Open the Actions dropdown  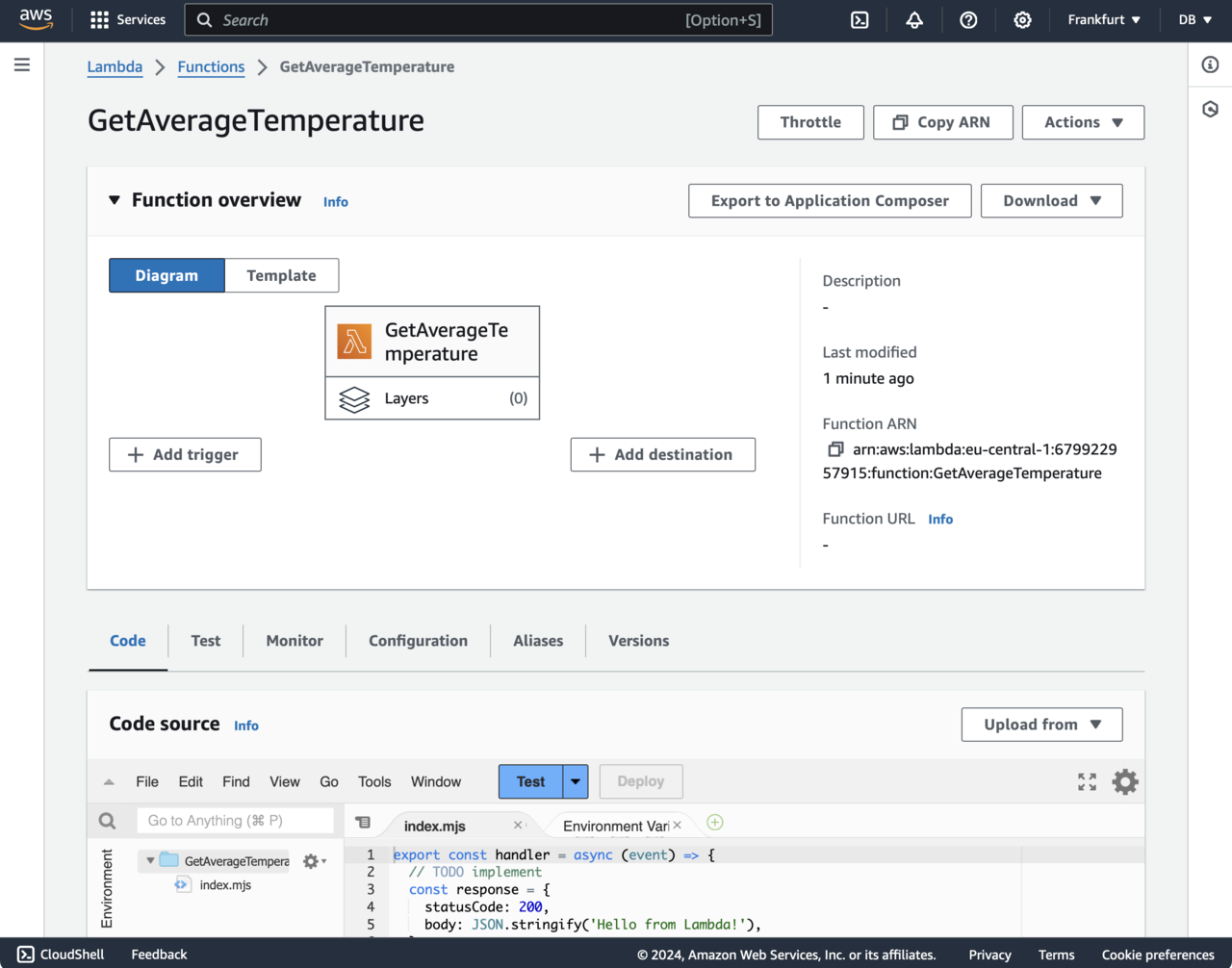click(x=1083, y=122)
